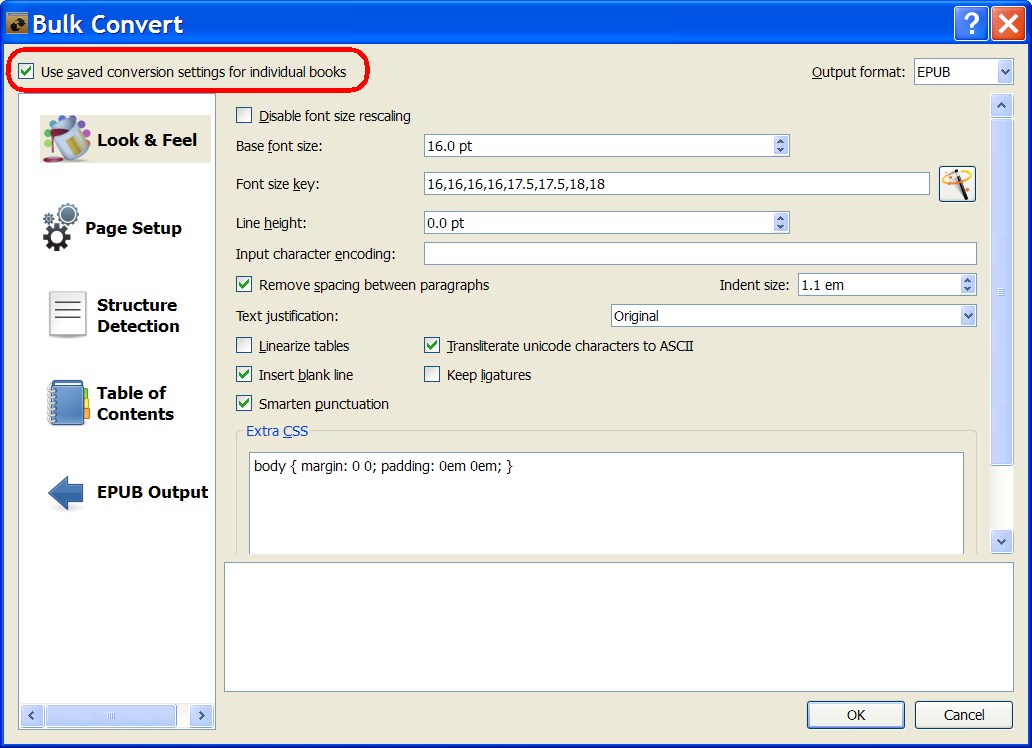Click sidebar scroll left arrow
This screenshot has height=748, width=1032.
click(31, 715)
